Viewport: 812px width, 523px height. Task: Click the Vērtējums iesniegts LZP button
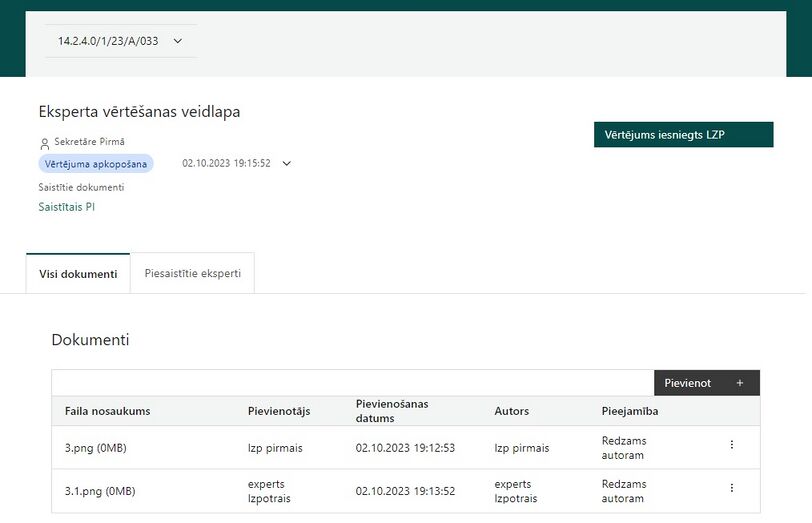684,135
